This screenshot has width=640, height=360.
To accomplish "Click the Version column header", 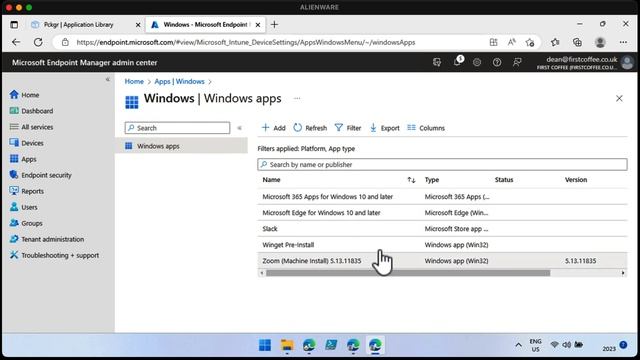I will click(576, 180).
